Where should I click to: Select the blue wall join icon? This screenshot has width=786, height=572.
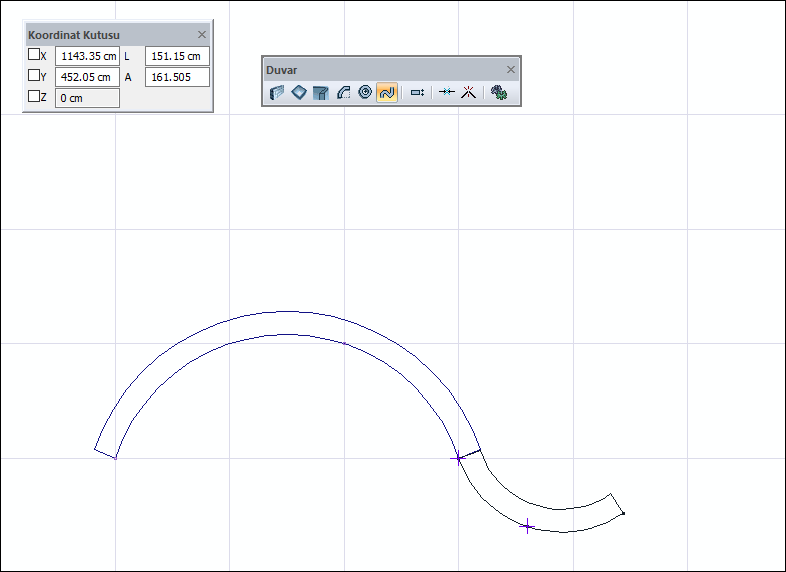(x=447, y=92)
